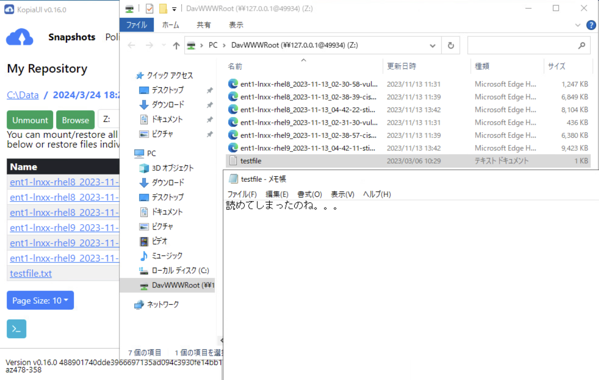Click the quick access properties checkmark icon
Image resolution: width=599 pixels, height=380 pixels.
(149, 8)
